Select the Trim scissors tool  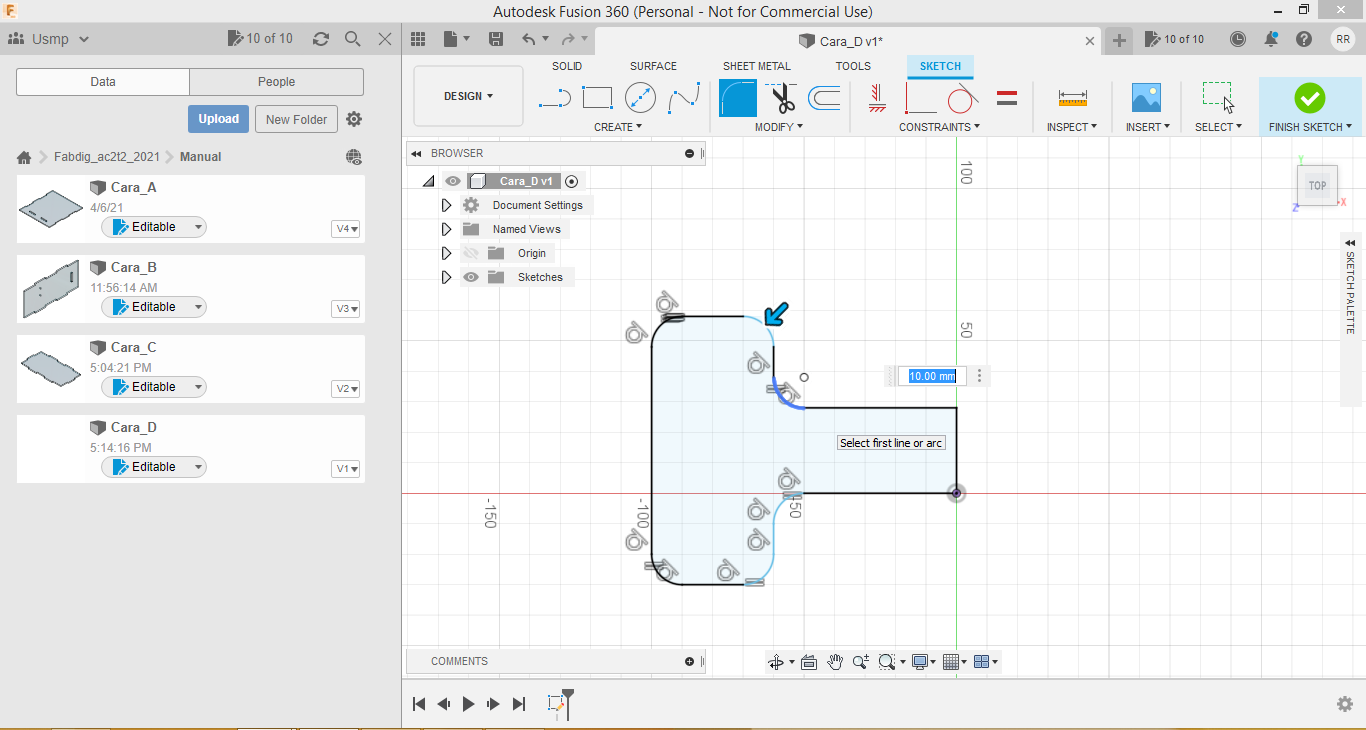click(782, 98)
